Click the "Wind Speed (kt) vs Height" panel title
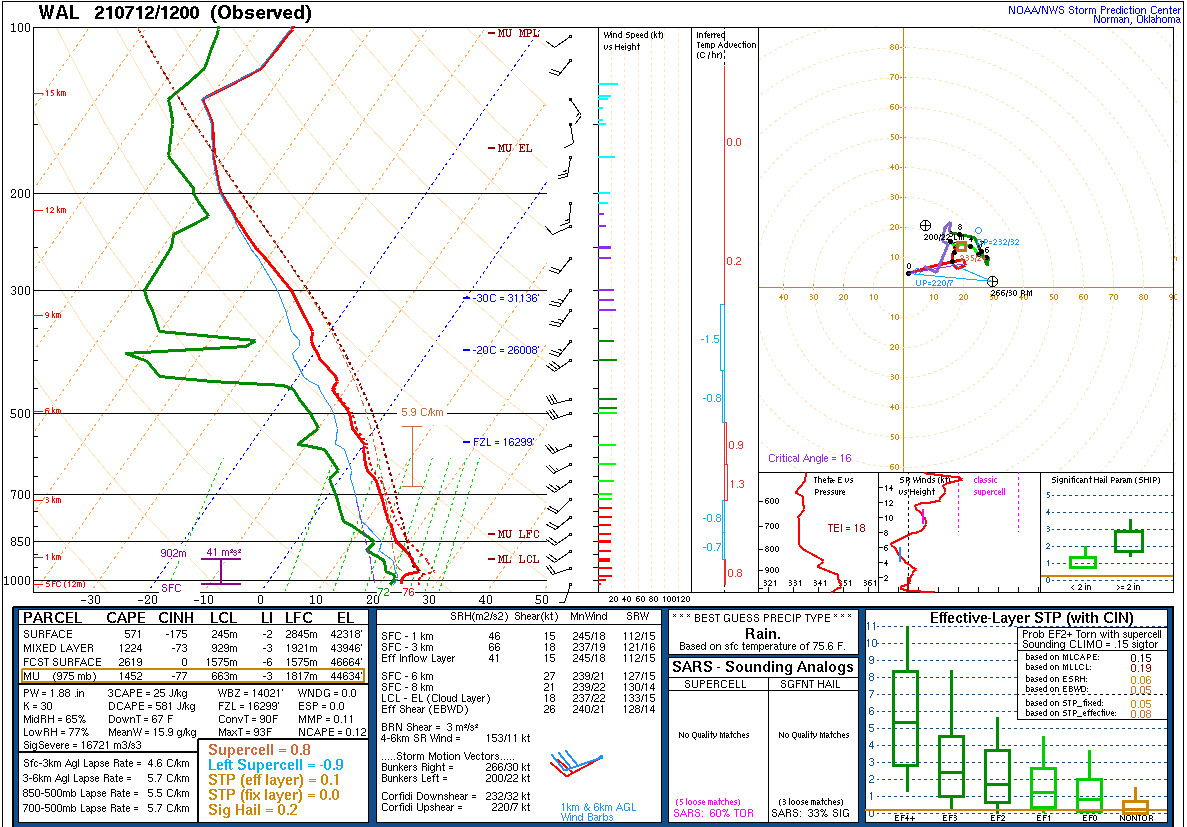The image size is (1187, 827). (x=633, y=41)
